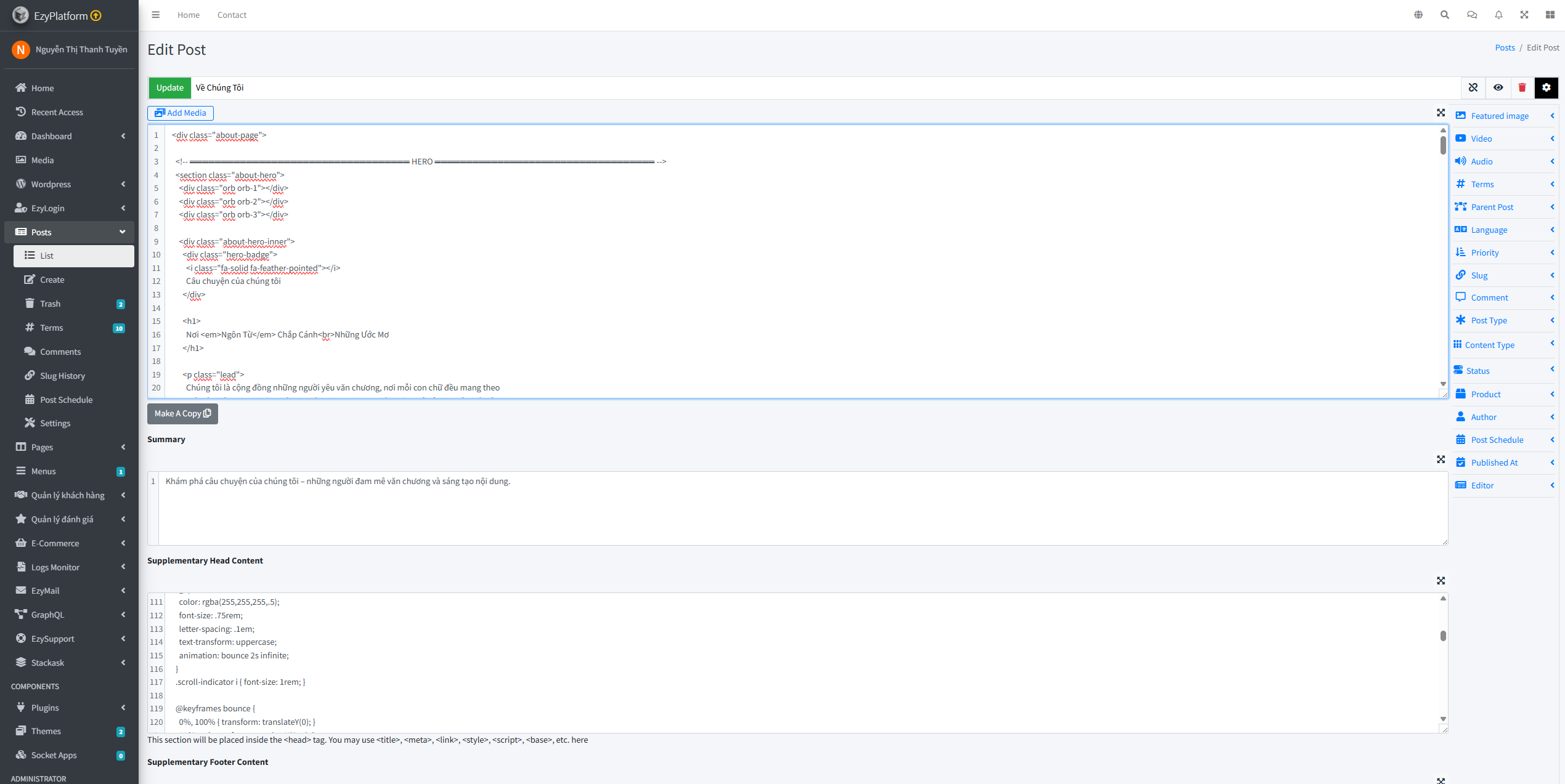Click the unlink icon beside title field
Viewport: 1565px width, 784px height.
tap(1473, 87)
